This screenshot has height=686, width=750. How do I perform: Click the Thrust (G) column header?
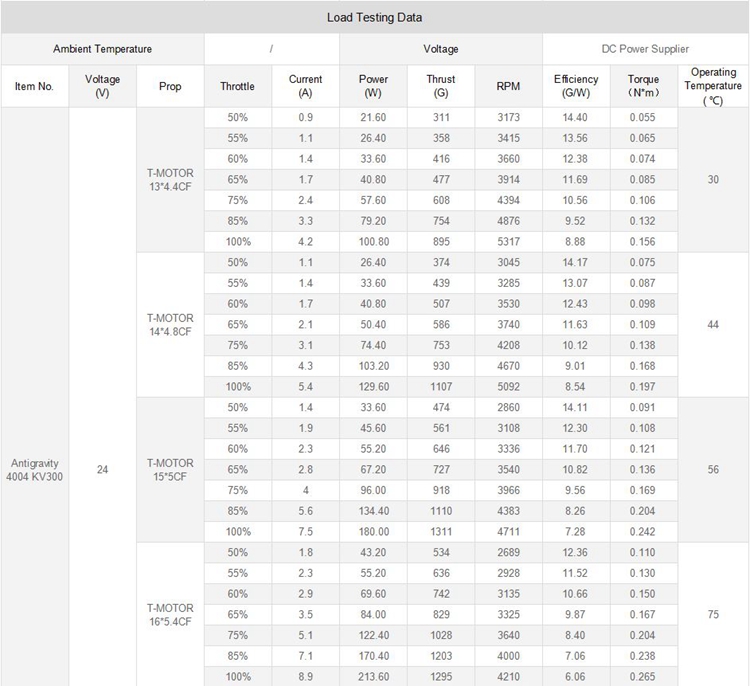click(440, 86)
